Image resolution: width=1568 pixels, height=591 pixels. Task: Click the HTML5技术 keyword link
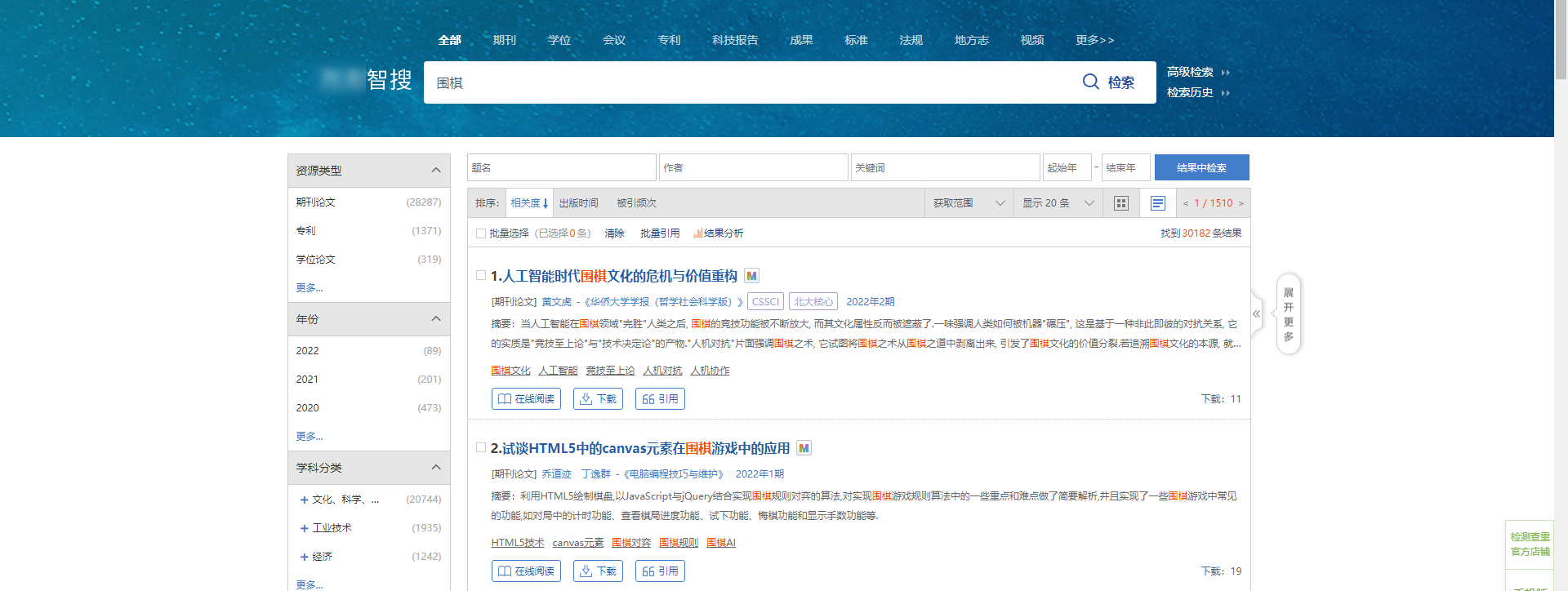click(518, 543)
